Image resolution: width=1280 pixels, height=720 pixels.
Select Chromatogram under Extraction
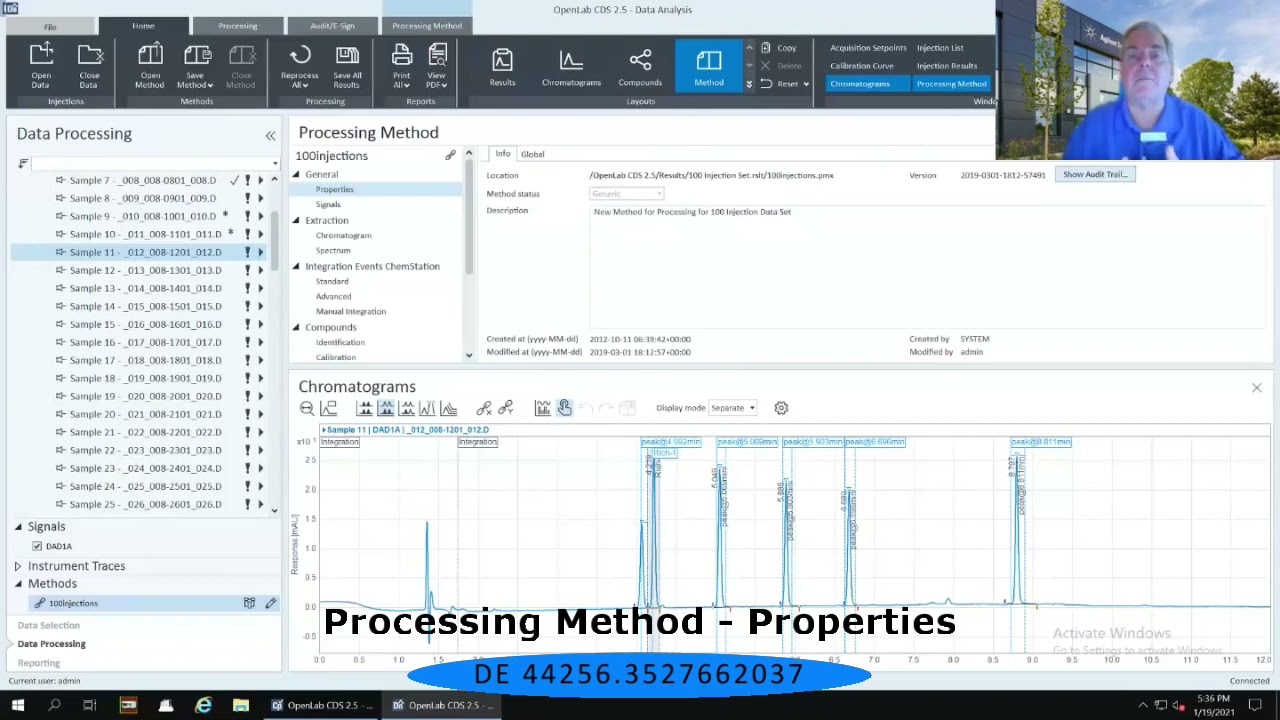click(343, 235)
